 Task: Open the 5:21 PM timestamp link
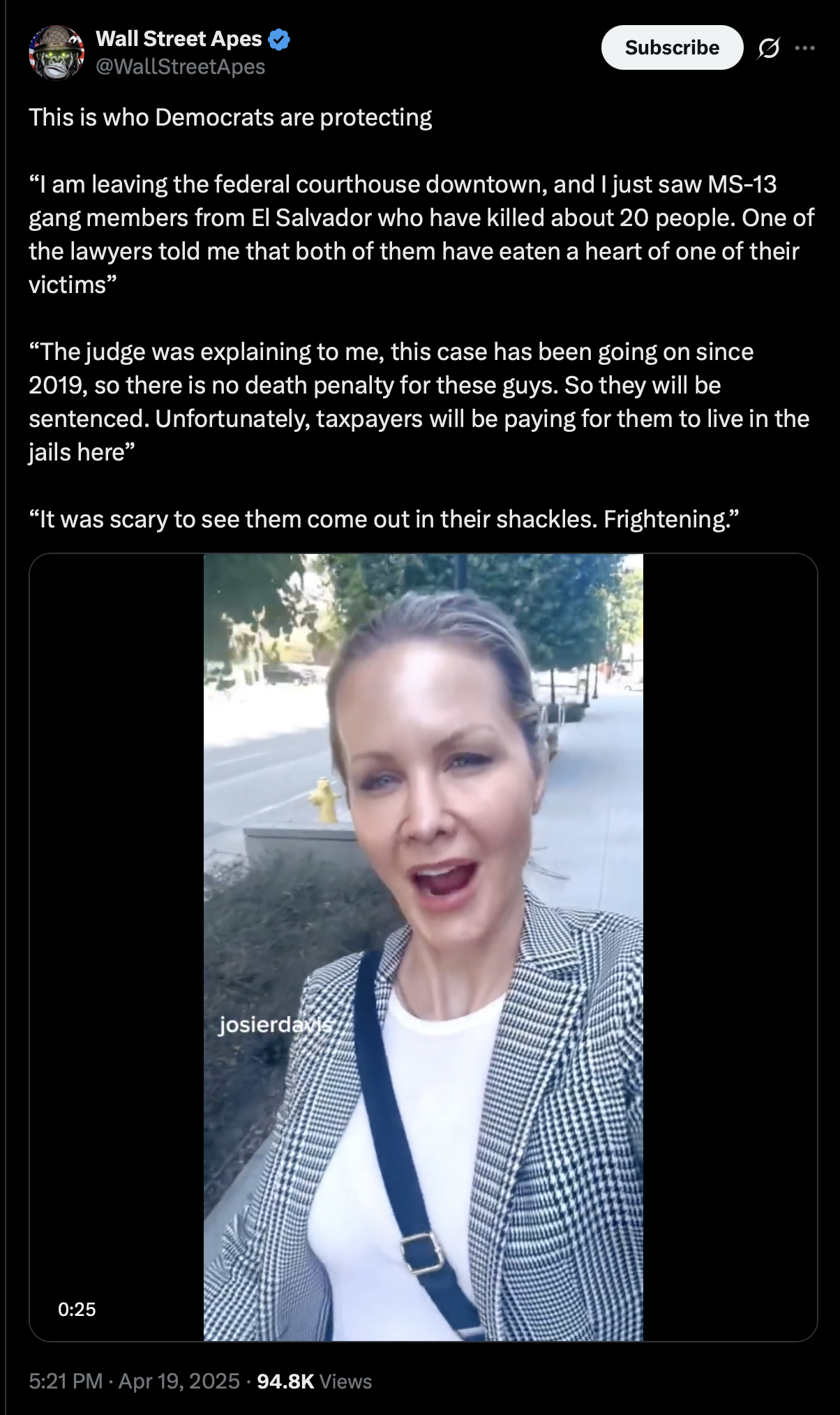66,1381
